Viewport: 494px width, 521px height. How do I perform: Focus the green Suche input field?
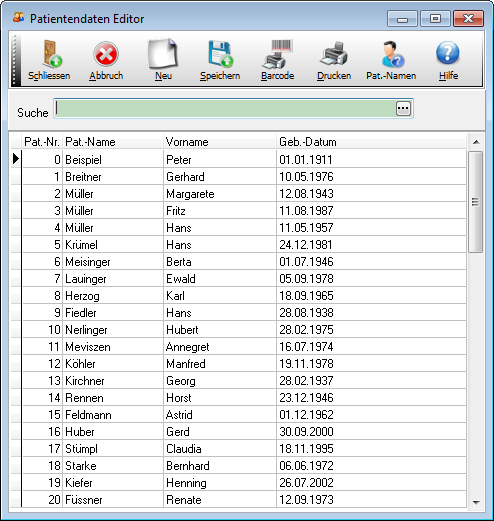pyautogui.click(x=225, y=108)
